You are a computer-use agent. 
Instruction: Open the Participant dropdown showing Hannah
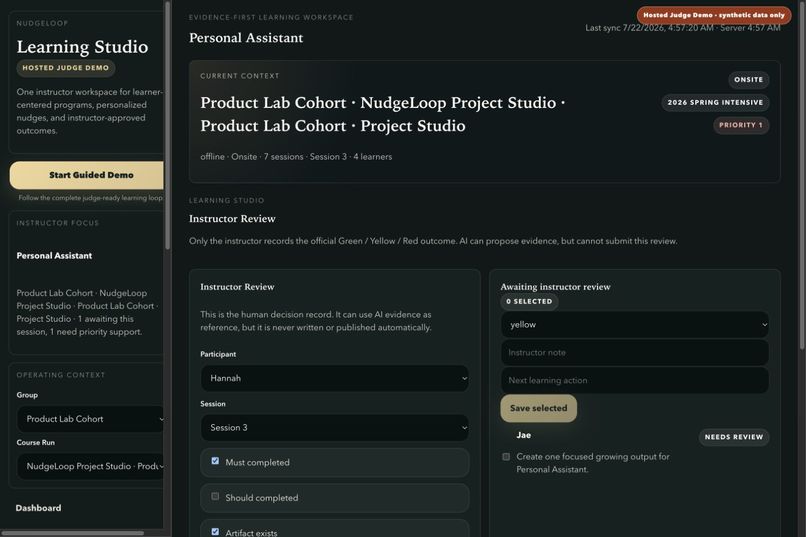(x=335, y=378)
